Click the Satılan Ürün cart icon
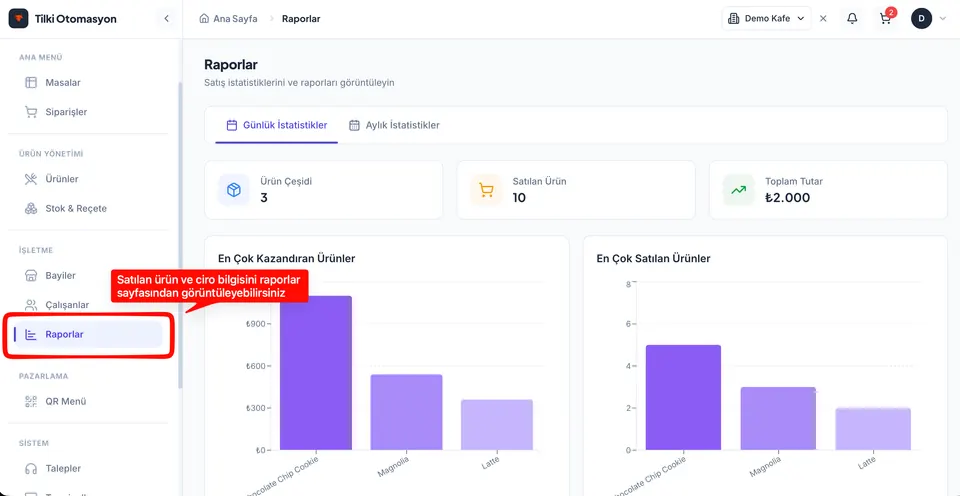 [486, 190]
